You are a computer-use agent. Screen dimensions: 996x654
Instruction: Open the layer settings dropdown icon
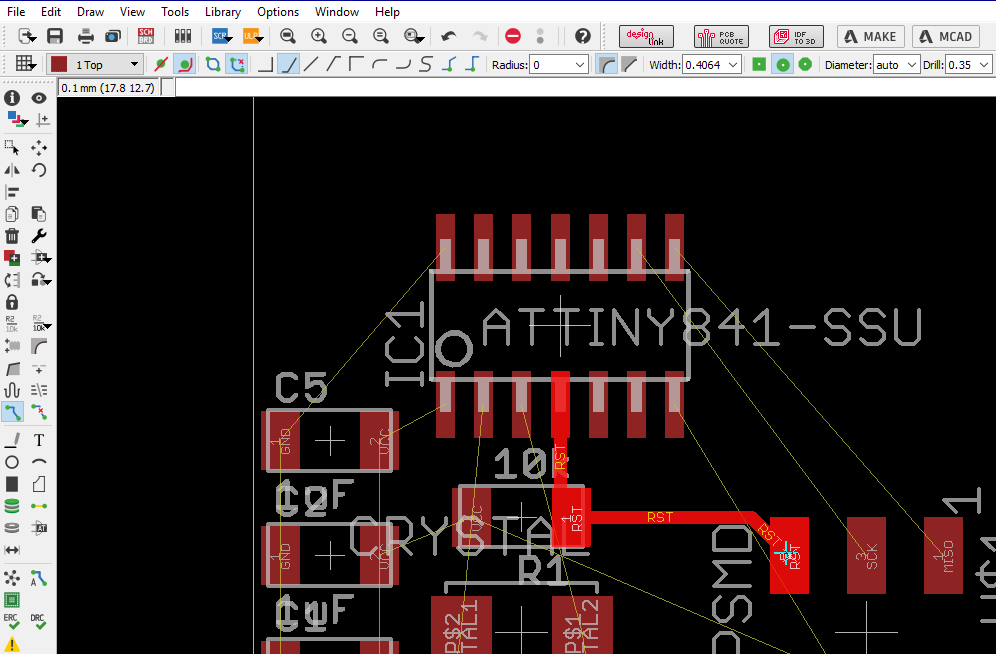(17, 119)
